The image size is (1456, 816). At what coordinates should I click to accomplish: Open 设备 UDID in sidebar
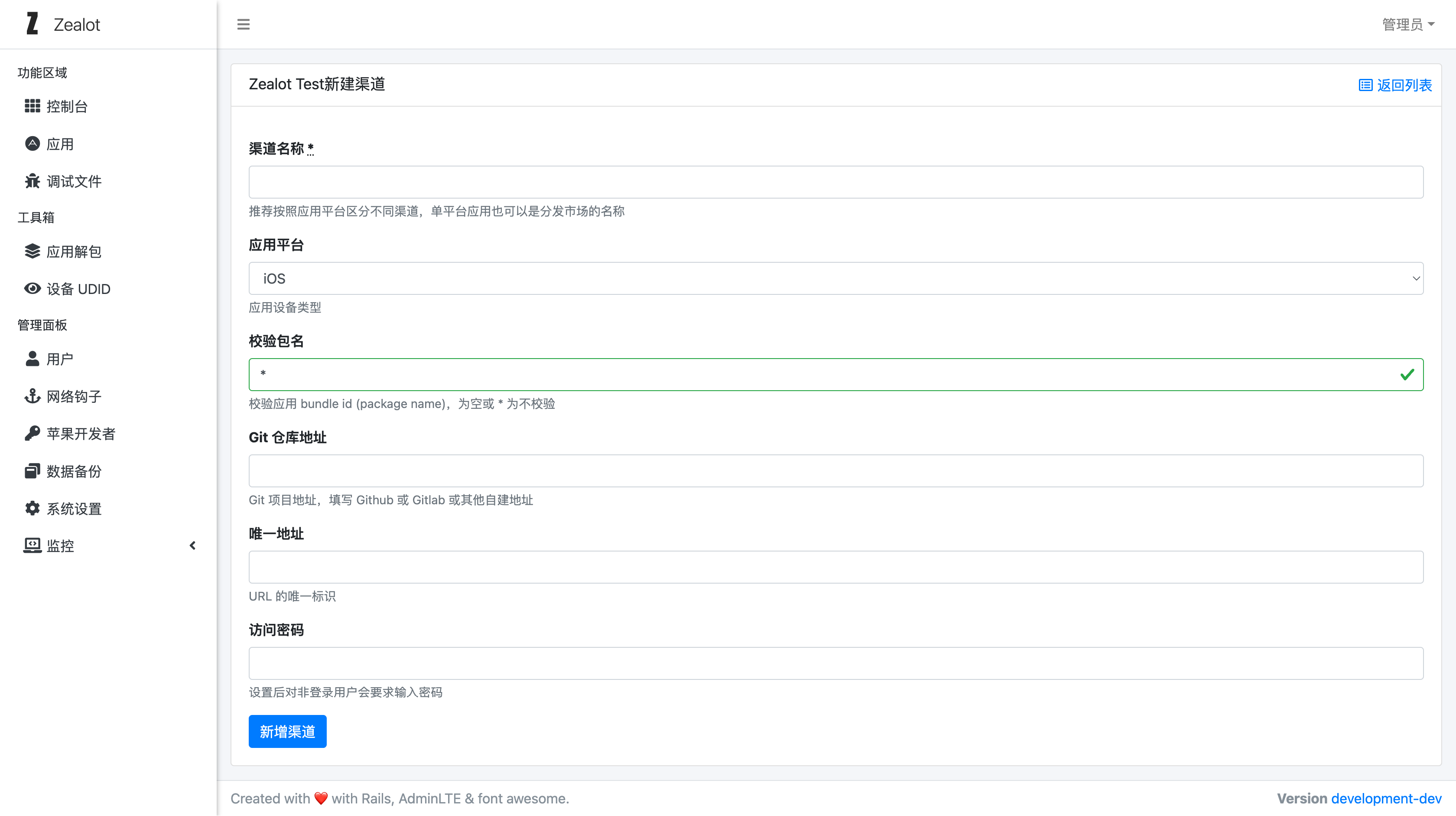(108, 288)
